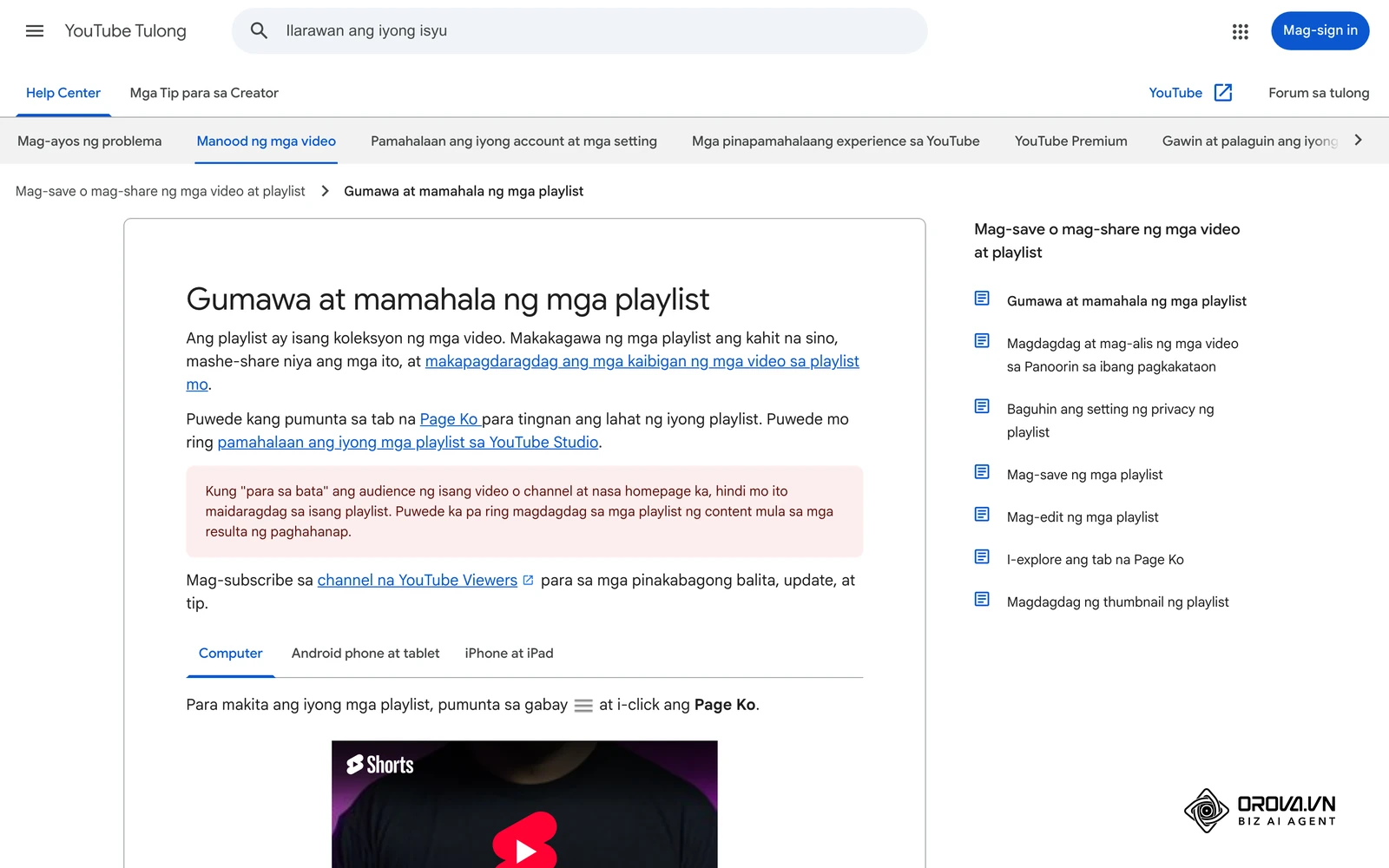Open I-explore ang tab na Page Ko article

point(1095,560)
